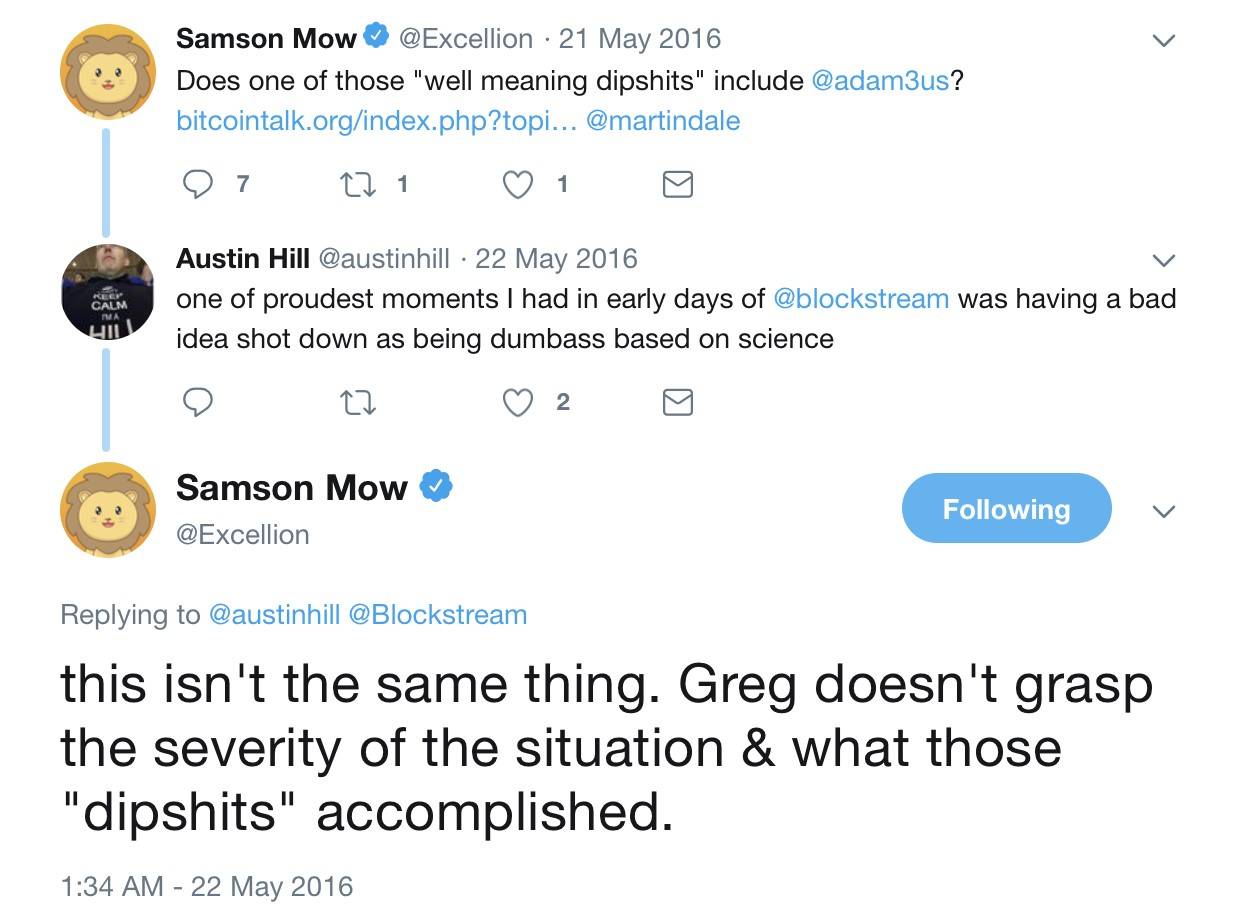The image size is (1240, 912).
Task: Reply to Samson Mow's first tweet
Action: point(198,184)
